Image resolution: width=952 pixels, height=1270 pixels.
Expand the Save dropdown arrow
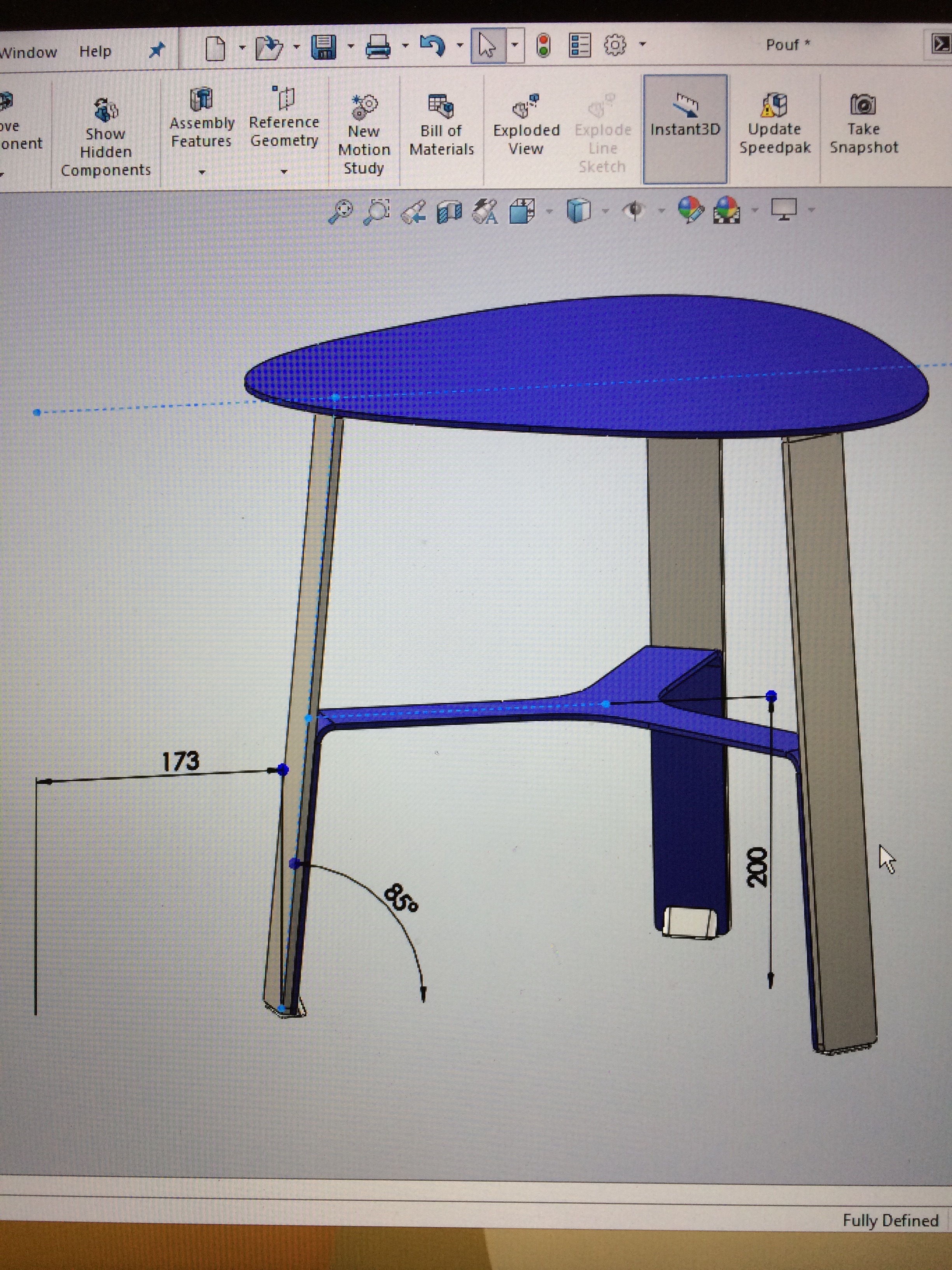coord(351,47)
